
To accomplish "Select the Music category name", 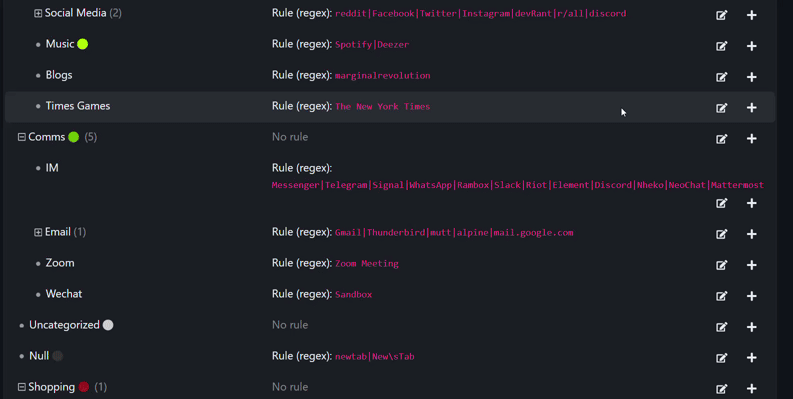I will tap(60, 44).
